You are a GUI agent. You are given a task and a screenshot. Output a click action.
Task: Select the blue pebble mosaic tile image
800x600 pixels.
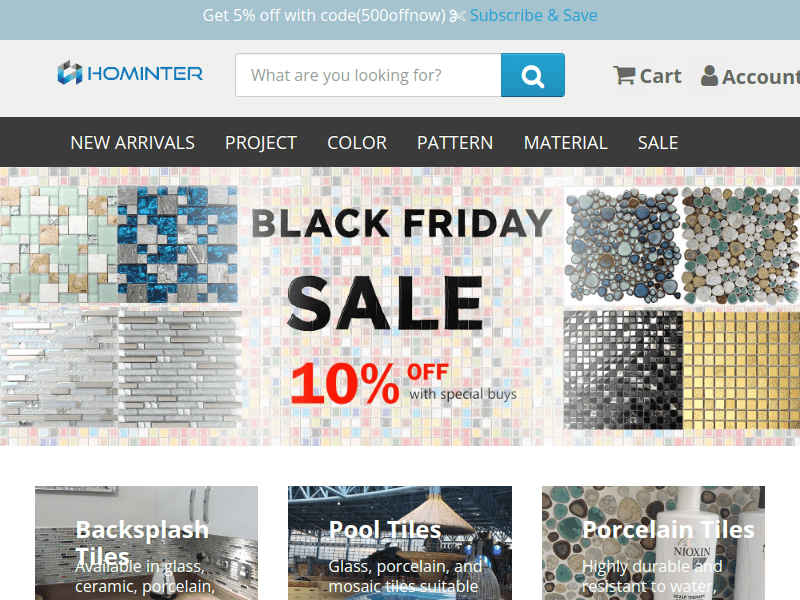pos(622,245)
